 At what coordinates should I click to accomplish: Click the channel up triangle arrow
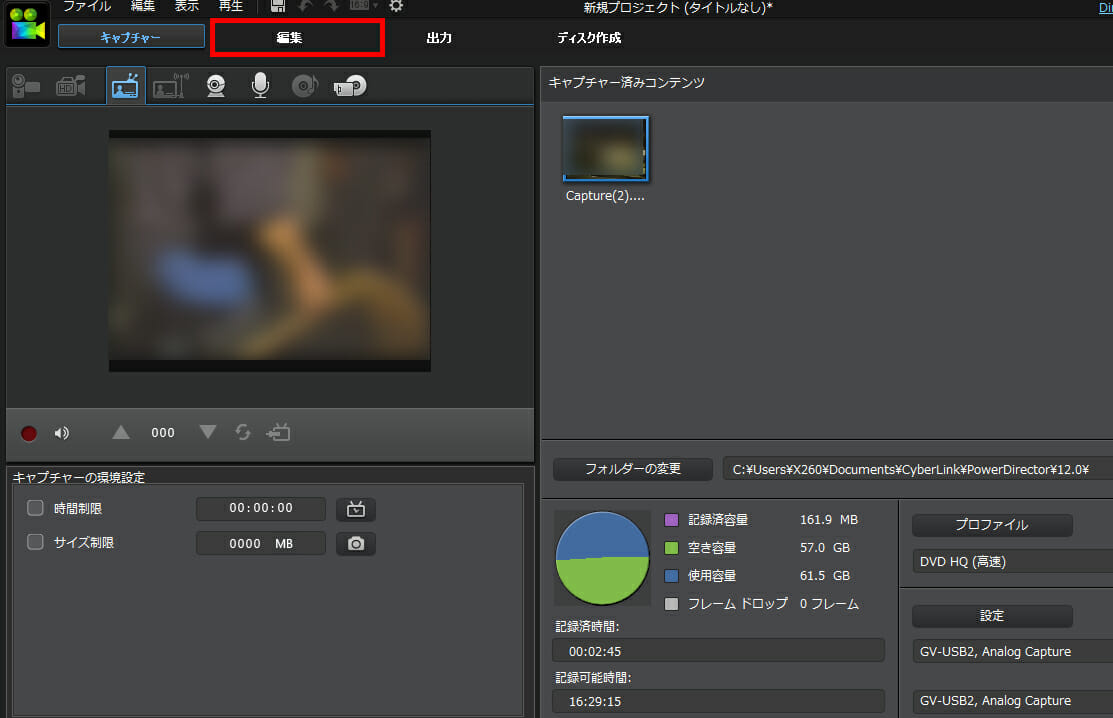pyautogui.click(x=121, y=432)
